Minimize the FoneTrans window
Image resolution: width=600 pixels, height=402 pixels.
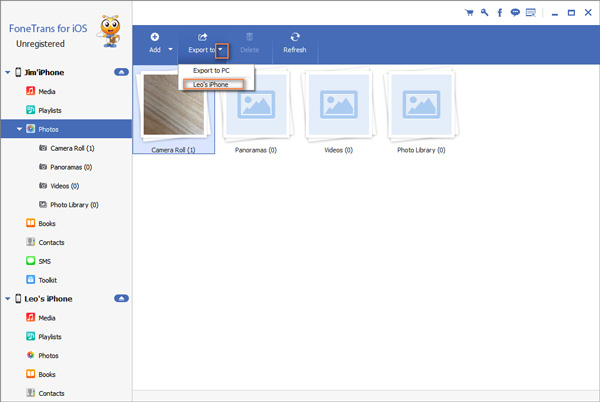(x=554, y=13)
